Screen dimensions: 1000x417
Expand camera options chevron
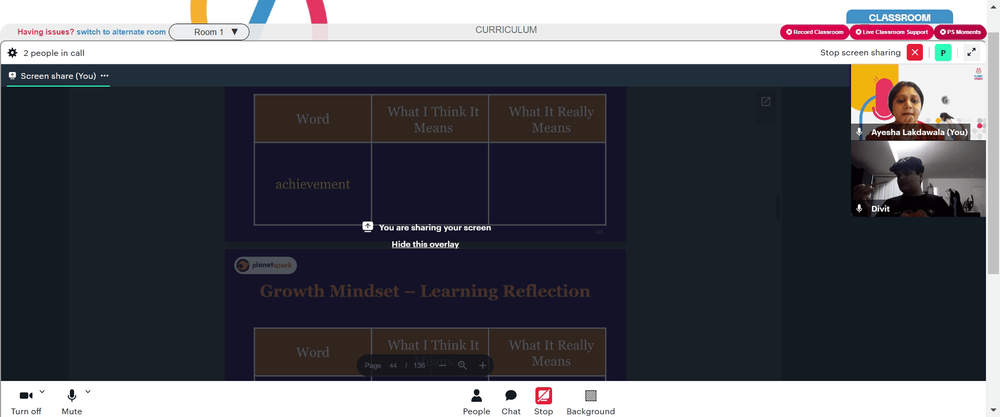point(42,391)
